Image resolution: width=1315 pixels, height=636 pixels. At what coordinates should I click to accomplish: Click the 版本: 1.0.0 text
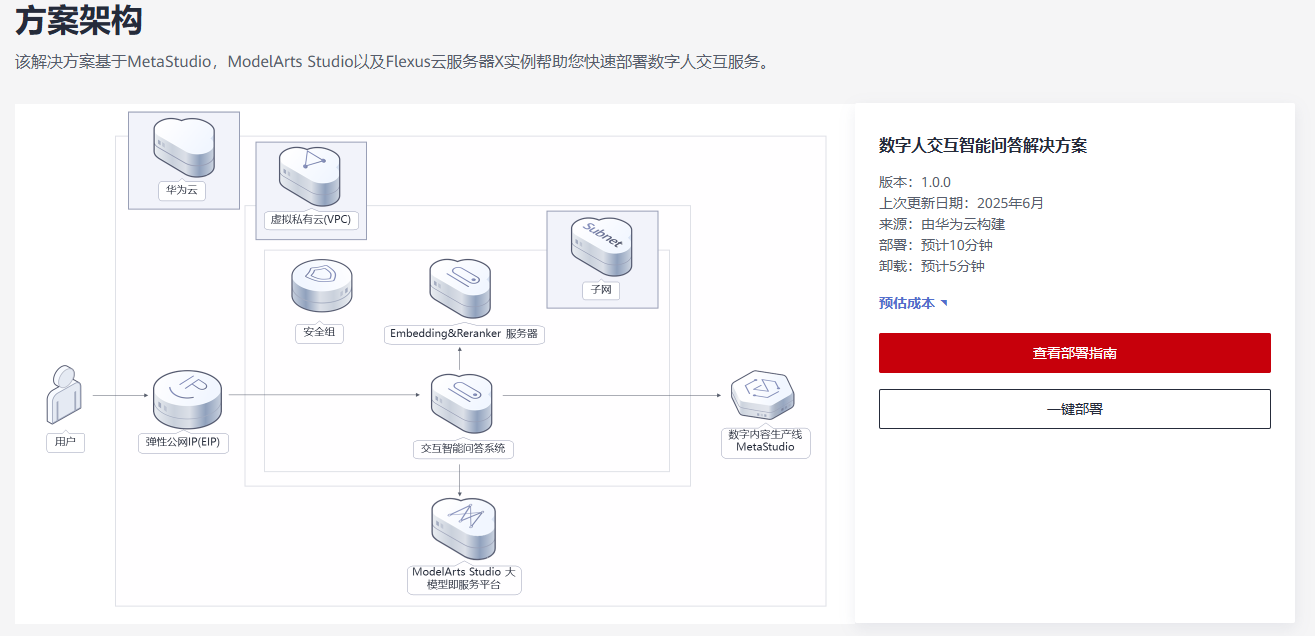tap(915, 182)
